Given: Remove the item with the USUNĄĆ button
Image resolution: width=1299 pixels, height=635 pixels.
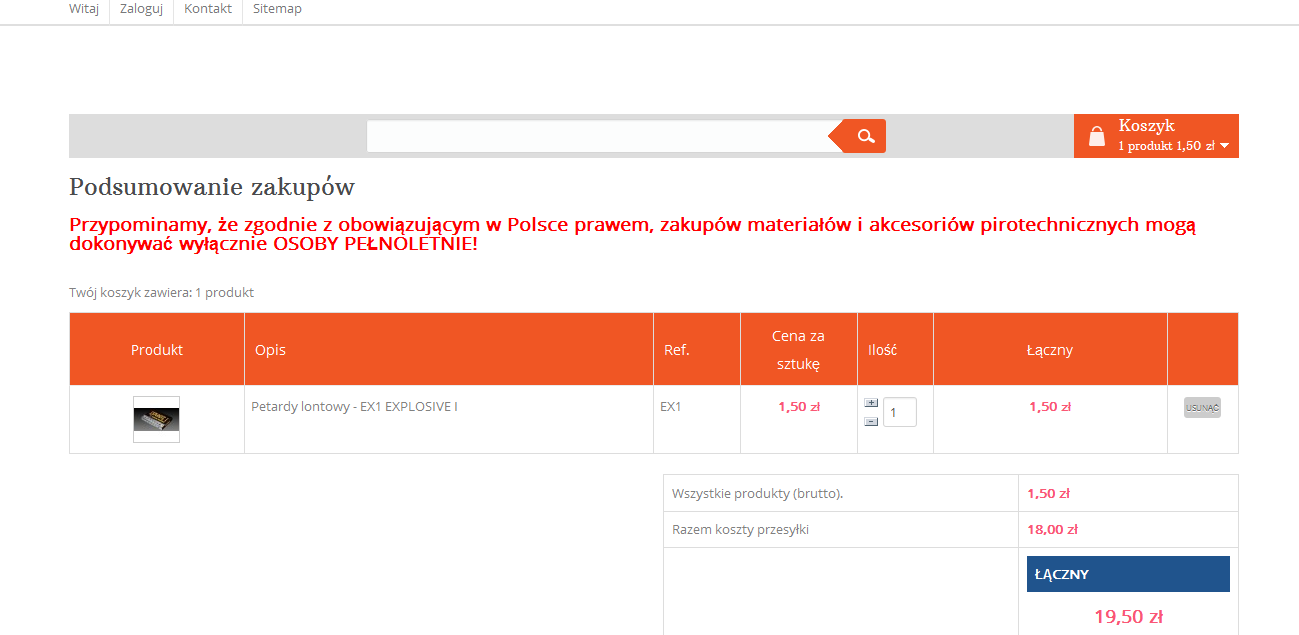Looking at the screenshot, I should tap(1202, 407).
